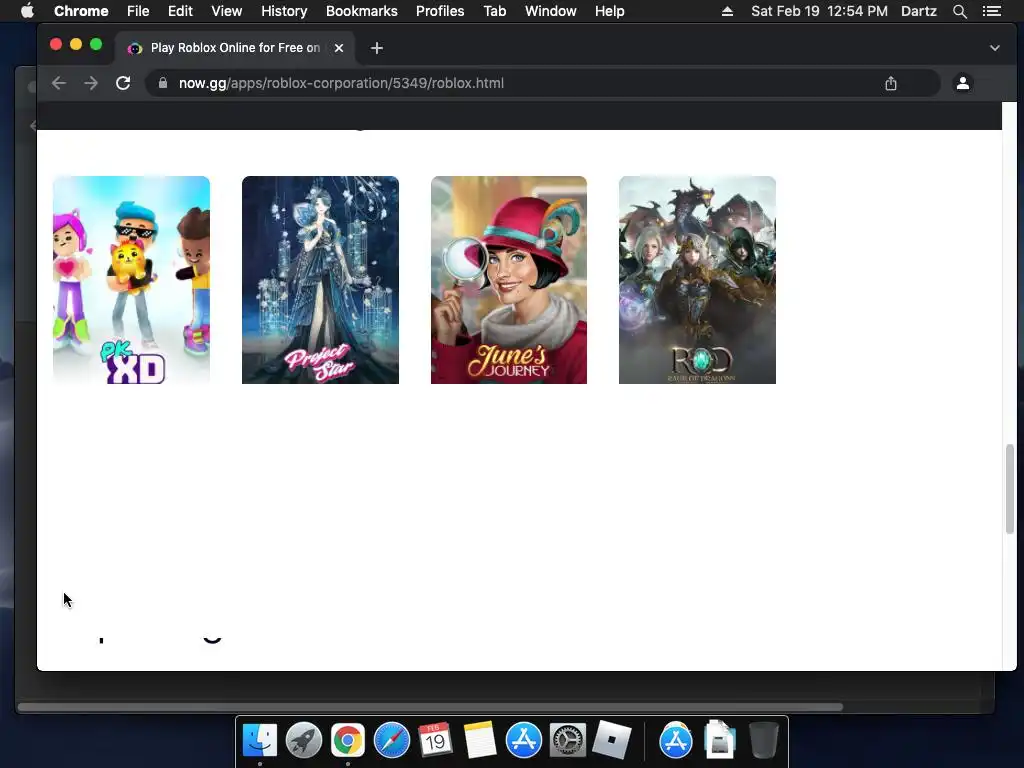This screenshot has height=768, width=1024.
Task: Open Spotlight search from menu bar
Action: point(959,11)
